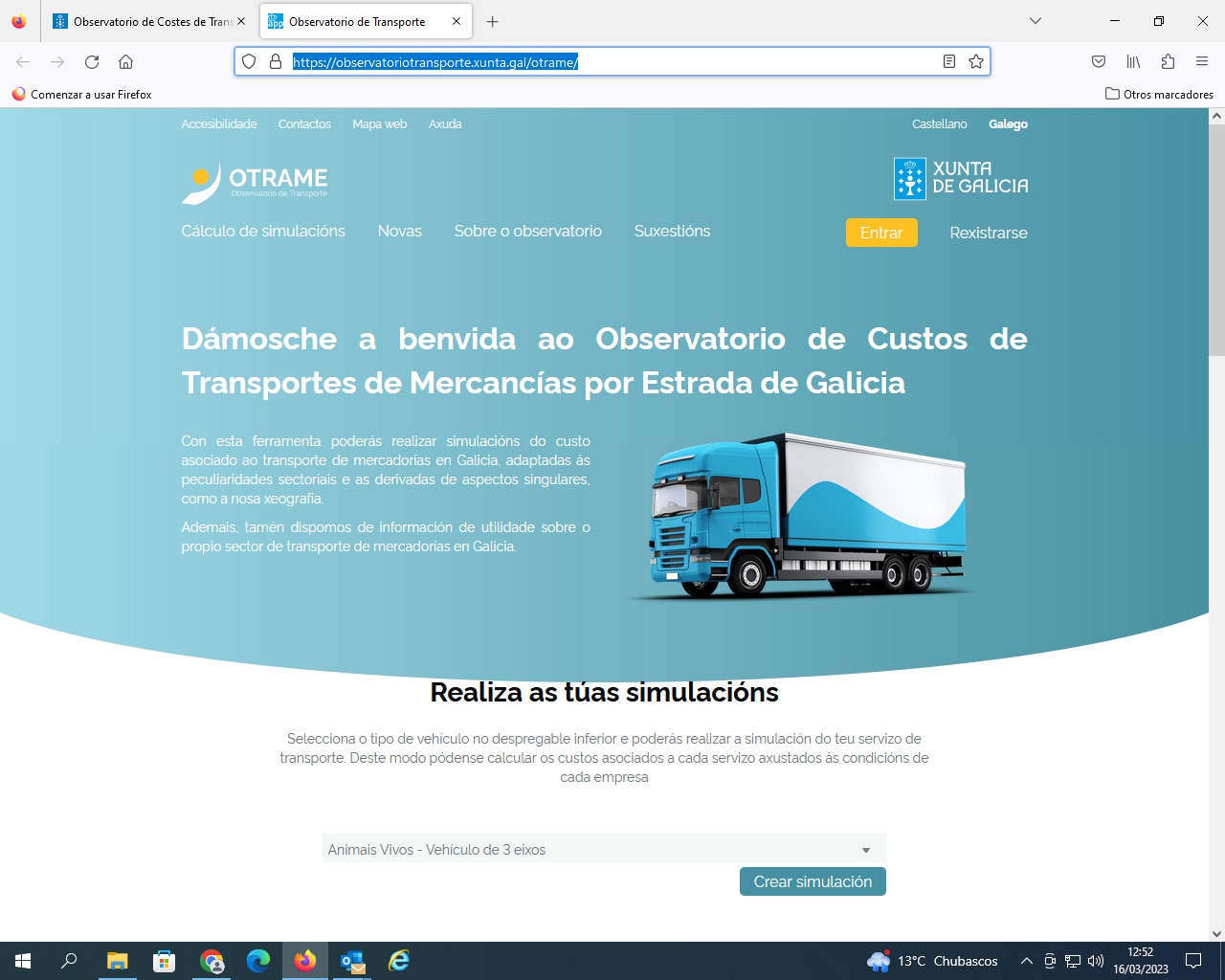Open tracking protection shield icon
Screen dimensions: 1225x980
(x=249, y=62)
